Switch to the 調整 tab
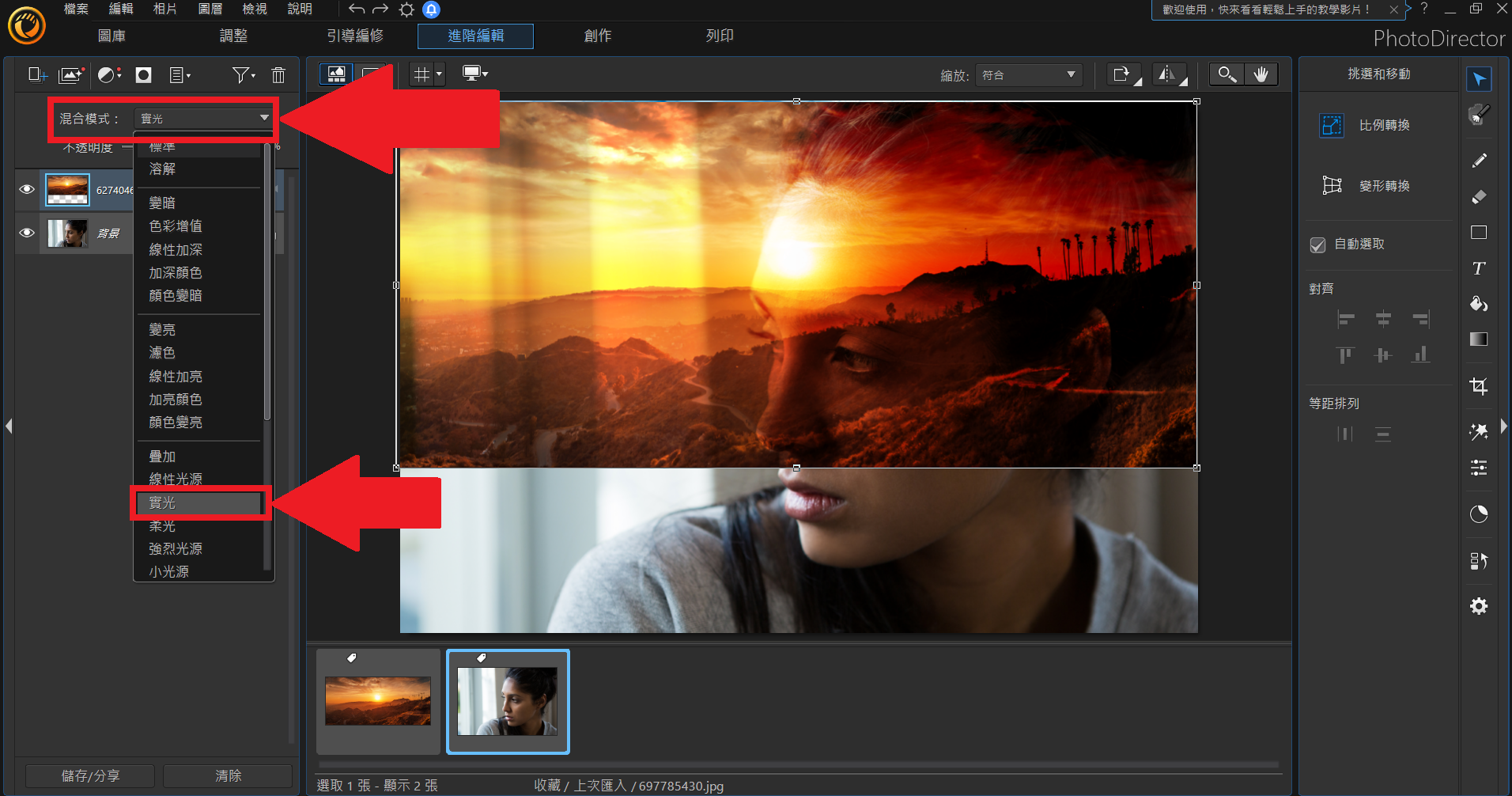The width and height of the screenshot is (1512, 796). pyautogui.click(x=233, y=36)
